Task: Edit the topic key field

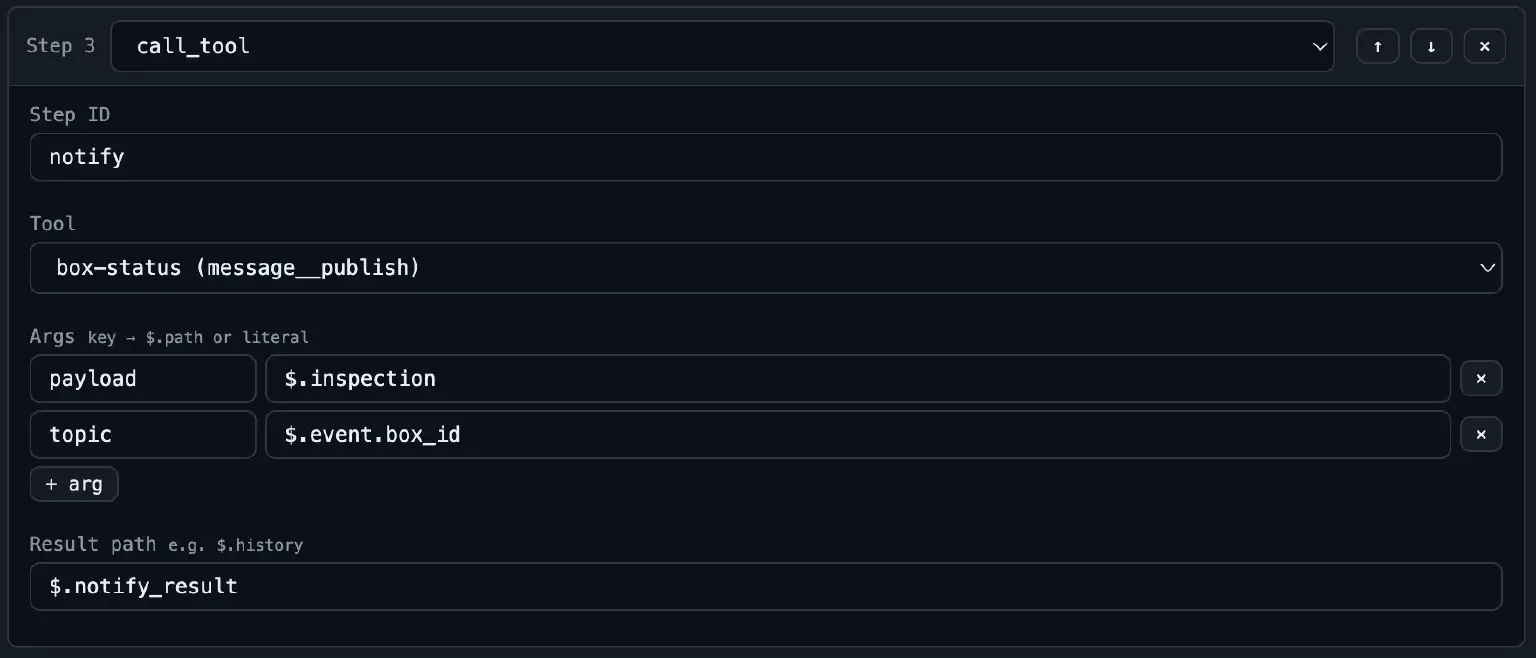Action: (143, 435)
